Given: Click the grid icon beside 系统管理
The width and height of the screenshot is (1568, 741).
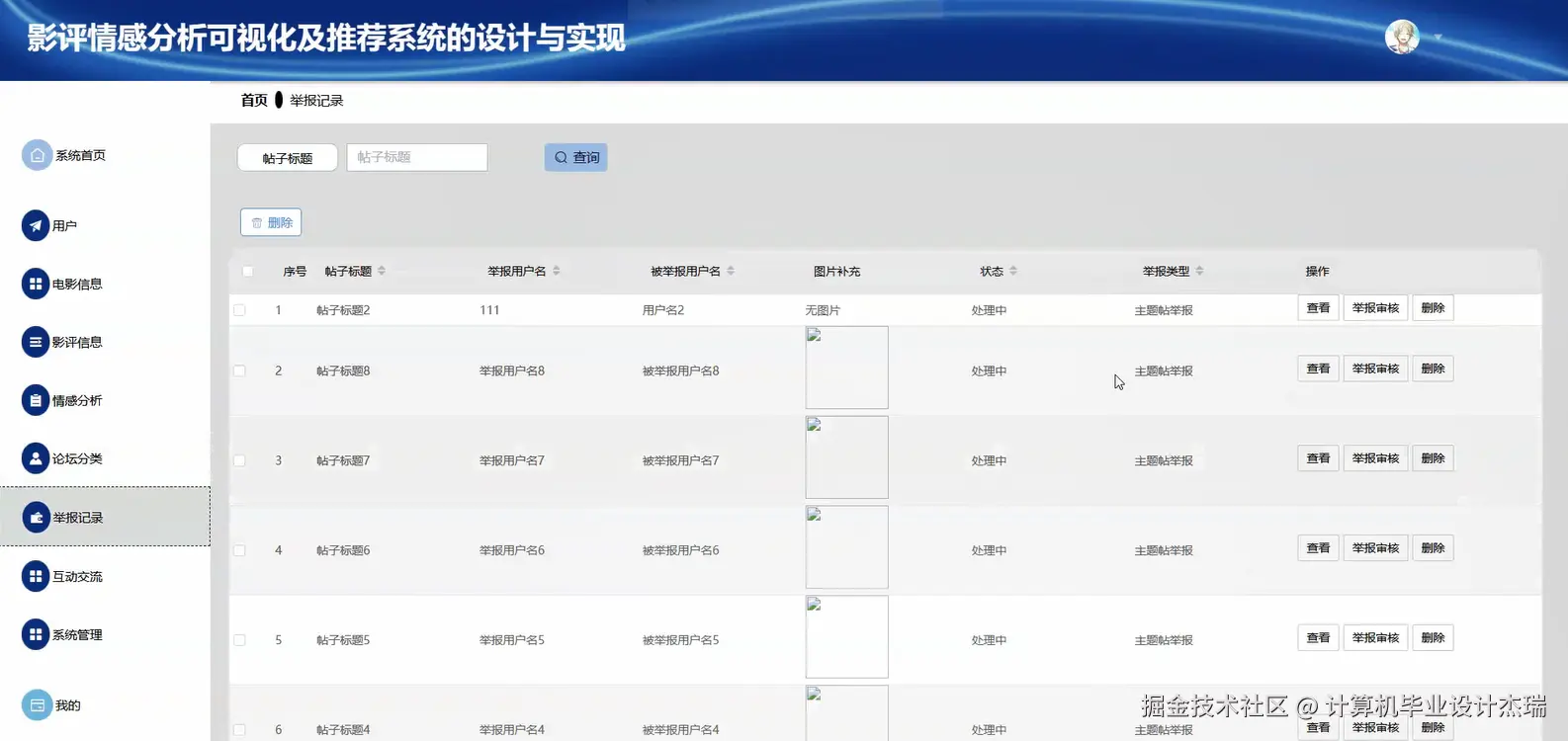Looking at the screenshot, I should click(x=36, y=634).
